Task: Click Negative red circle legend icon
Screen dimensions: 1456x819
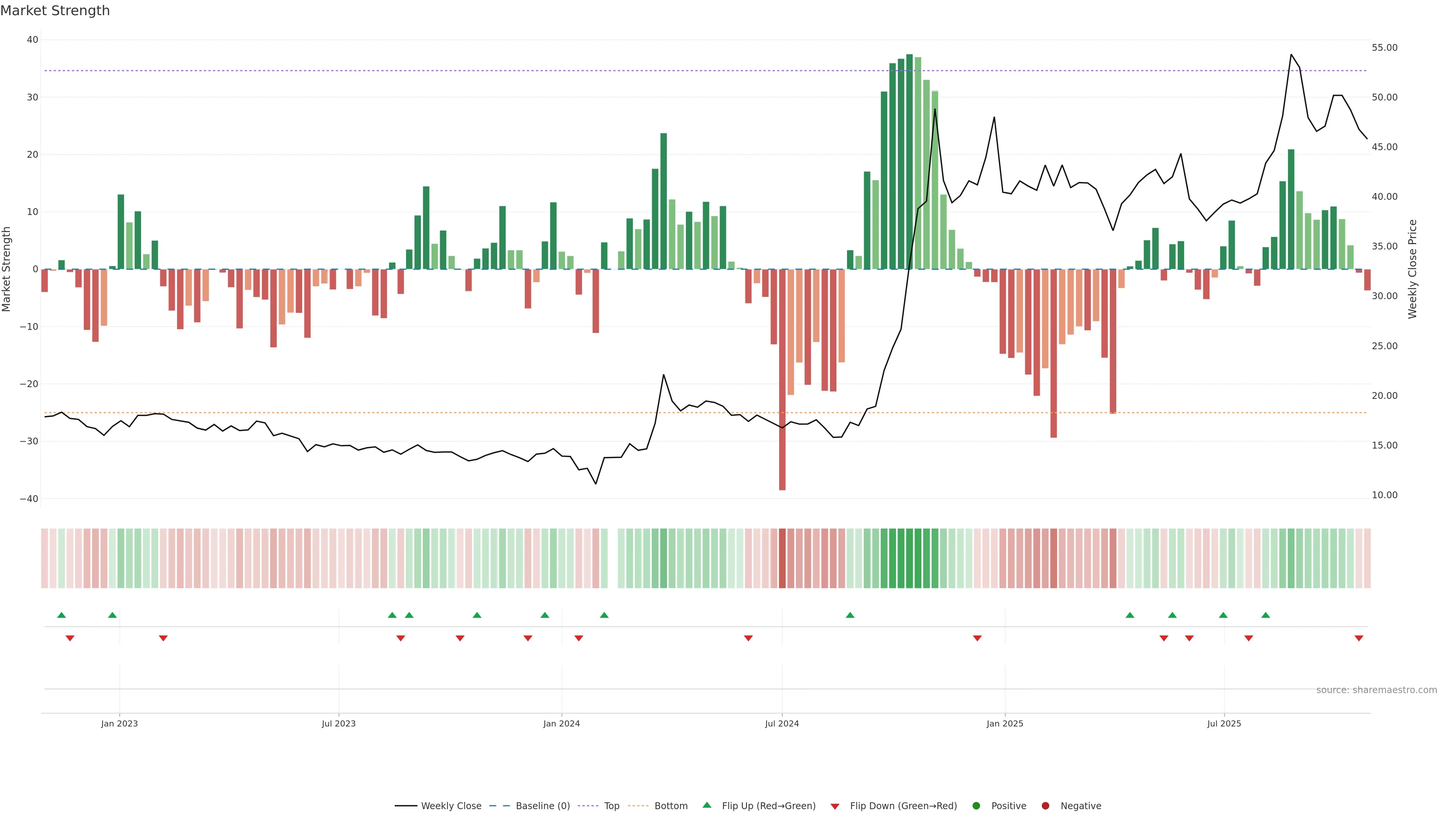Action: coord(1045,805)
